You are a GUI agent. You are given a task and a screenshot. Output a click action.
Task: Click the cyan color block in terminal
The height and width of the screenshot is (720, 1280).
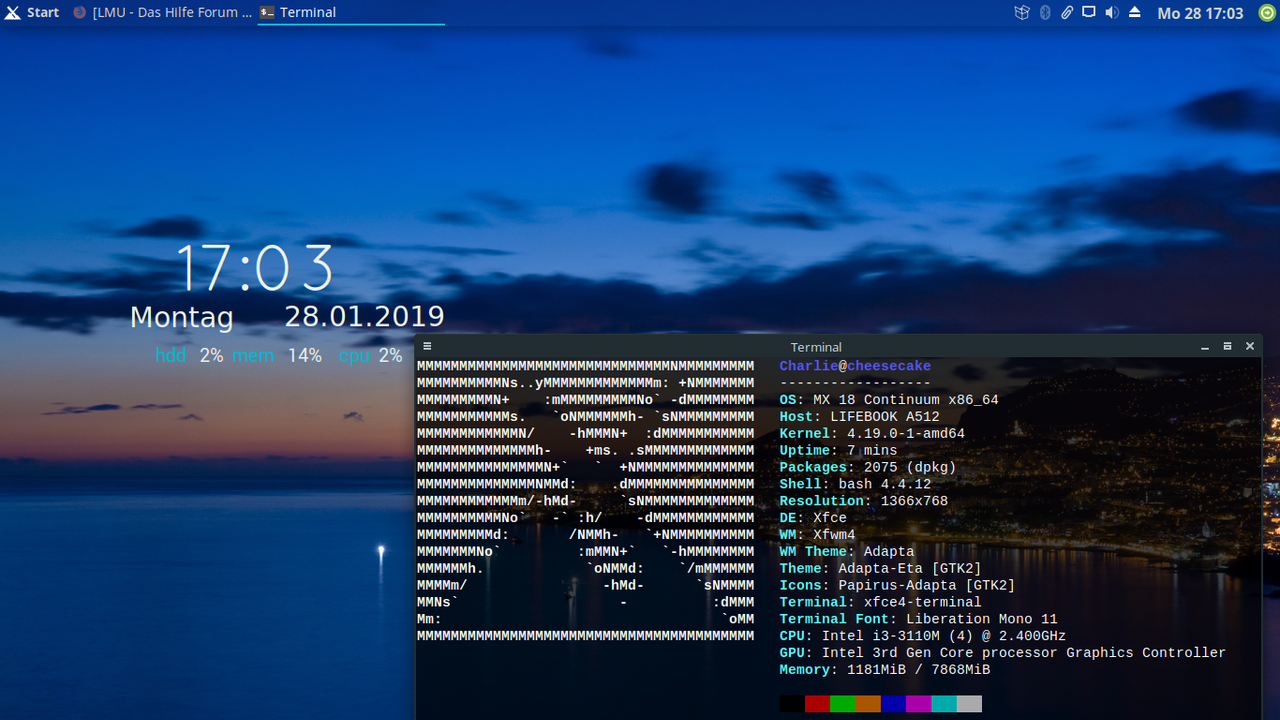[x=944, y=704]
